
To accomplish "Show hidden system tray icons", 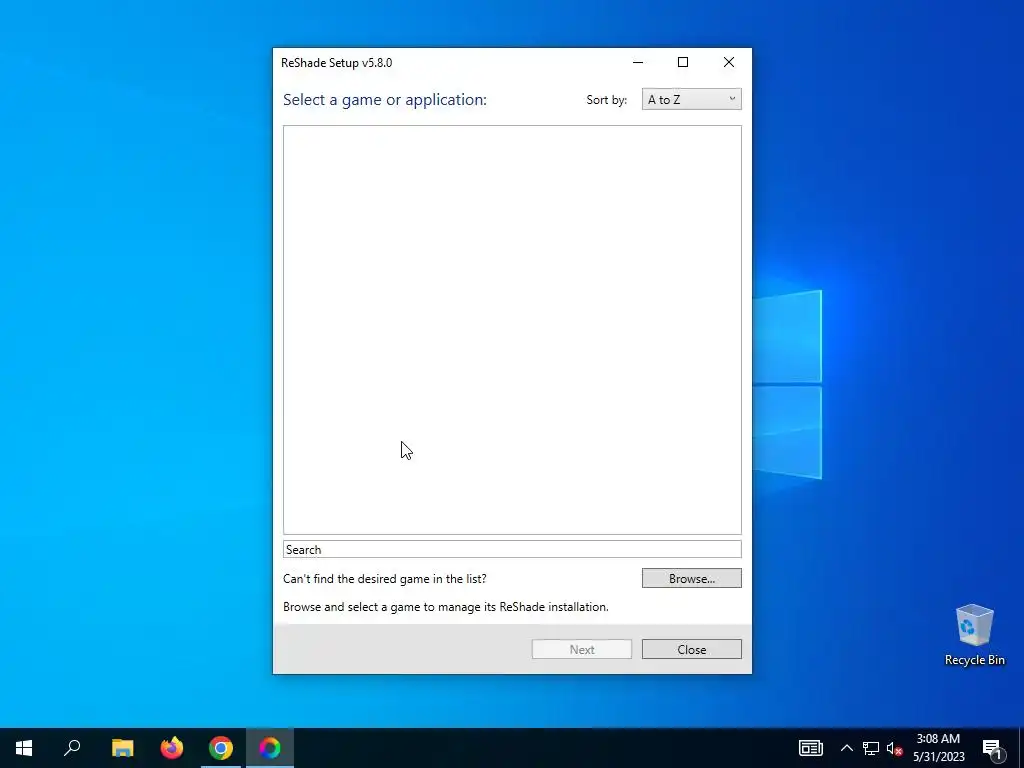I will click(846, 748).
